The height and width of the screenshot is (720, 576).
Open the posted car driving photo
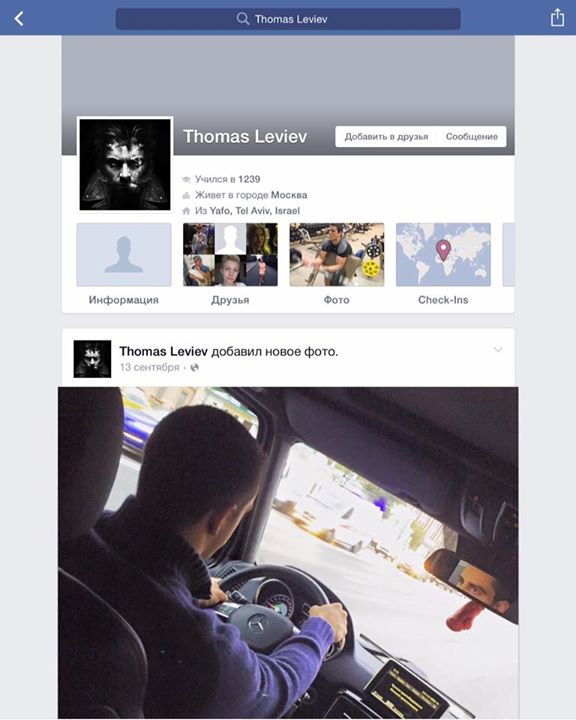[x=288, y=553]
